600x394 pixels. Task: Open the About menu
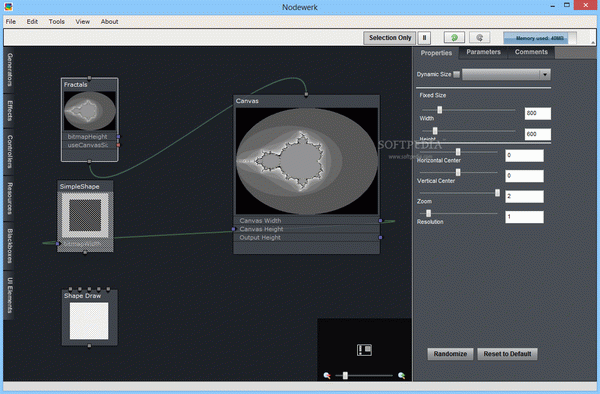[x=109, y=21]
